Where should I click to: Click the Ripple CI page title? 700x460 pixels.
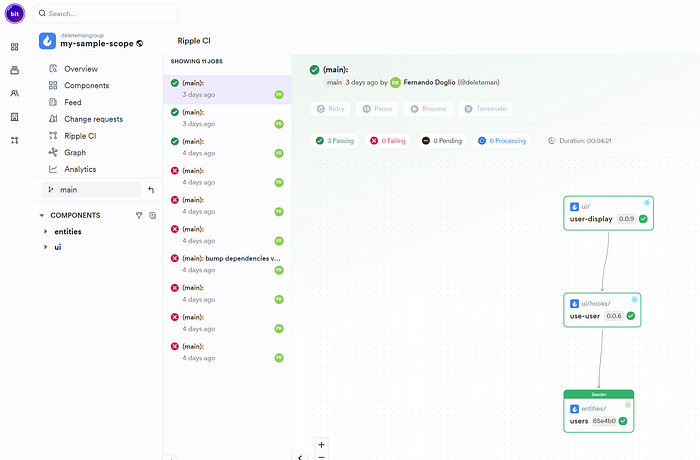[x=194, y=41]
